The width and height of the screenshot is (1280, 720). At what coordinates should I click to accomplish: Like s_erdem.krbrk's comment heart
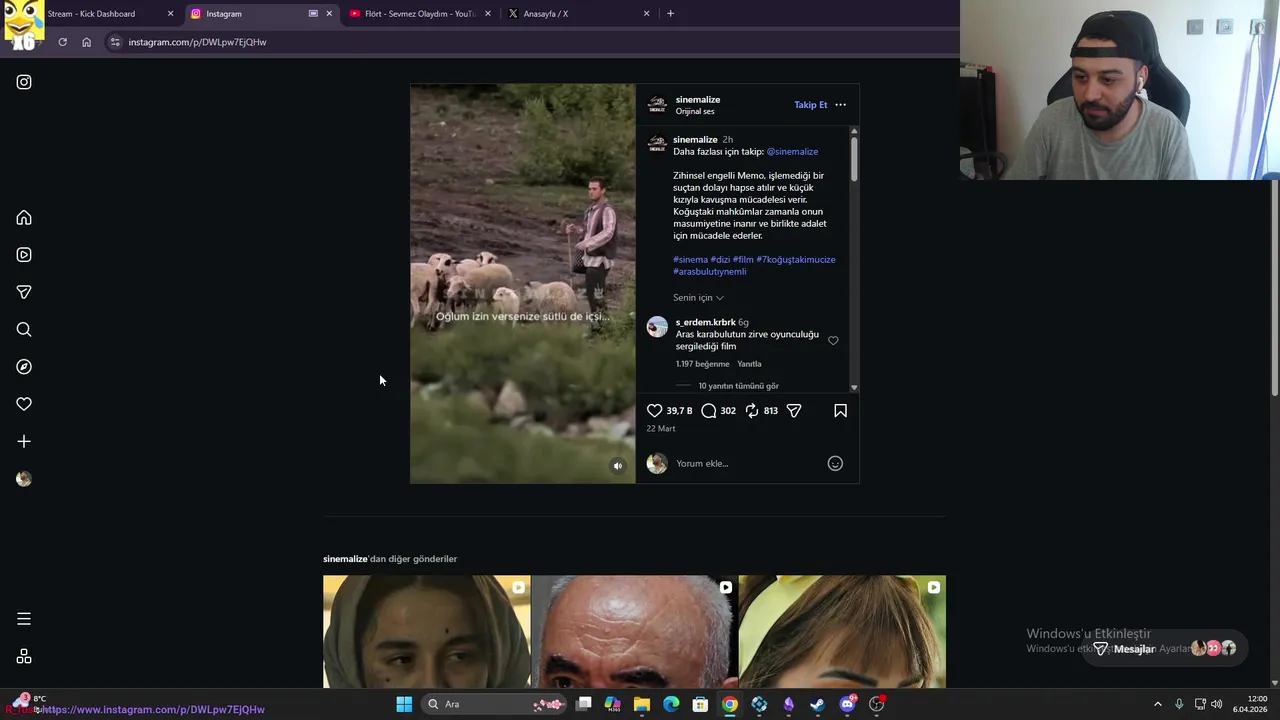point(833,341)
